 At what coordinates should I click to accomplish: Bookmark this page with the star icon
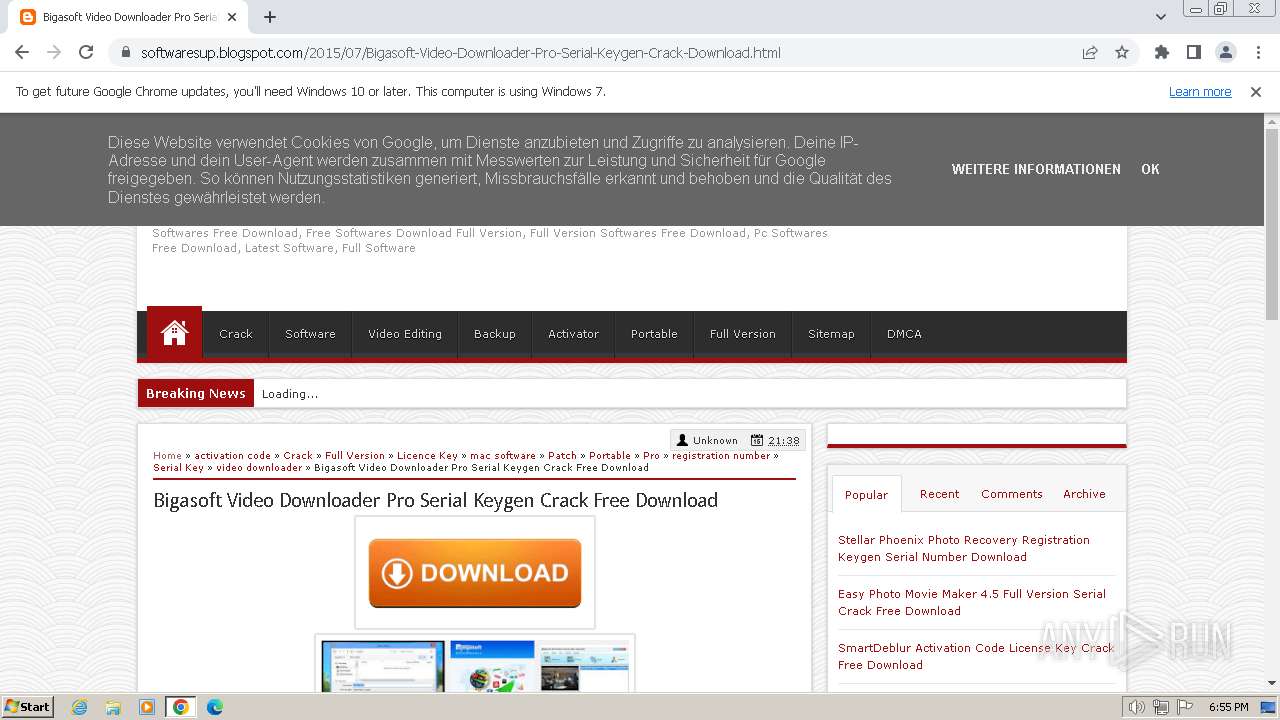(x=1122, y=53)
